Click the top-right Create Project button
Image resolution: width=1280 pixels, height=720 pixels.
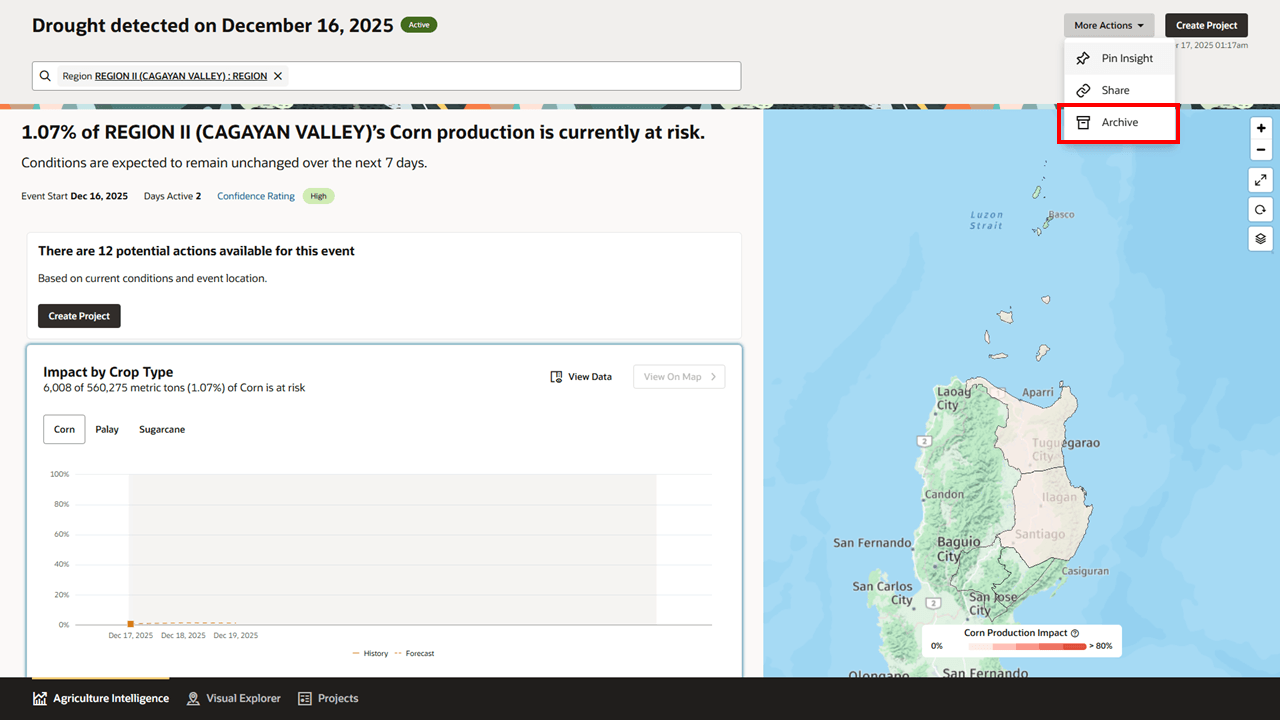[x=1207, y=25]
